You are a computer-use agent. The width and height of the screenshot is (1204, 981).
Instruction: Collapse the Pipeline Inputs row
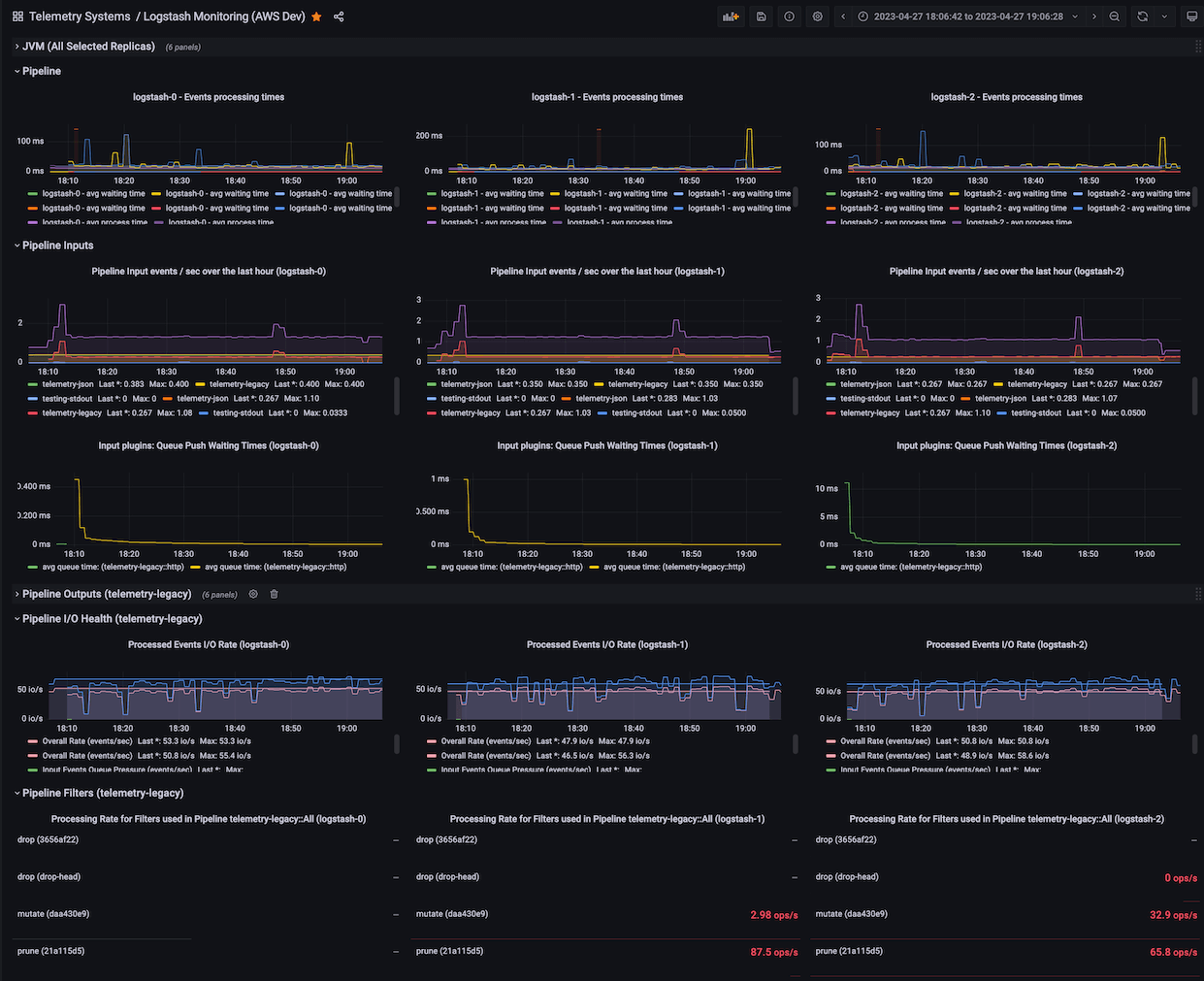click(55, 245)
